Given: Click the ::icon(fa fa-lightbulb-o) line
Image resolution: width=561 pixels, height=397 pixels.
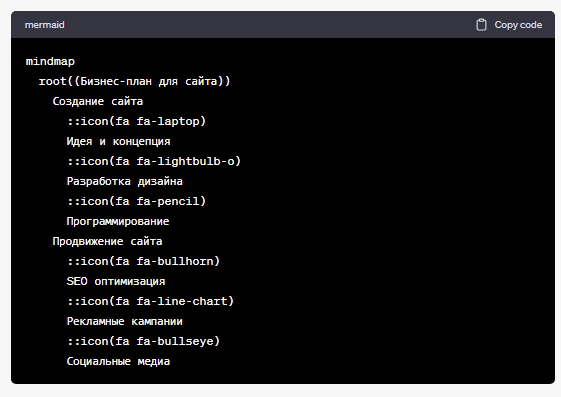Looking at the screenshot, I should pyautogui.click(x=154, y=161).
